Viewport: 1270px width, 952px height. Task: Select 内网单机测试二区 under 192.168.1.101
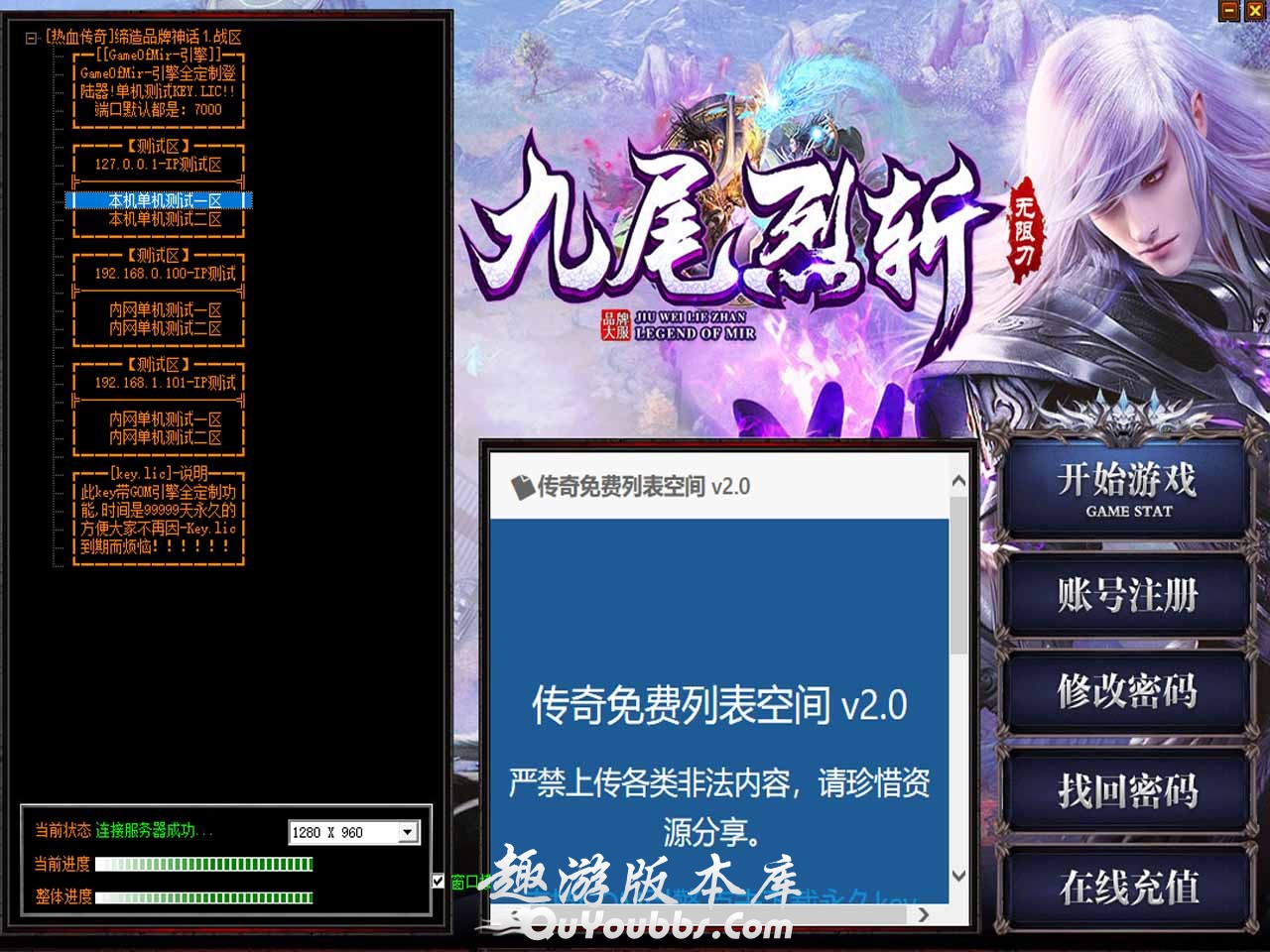159,437
